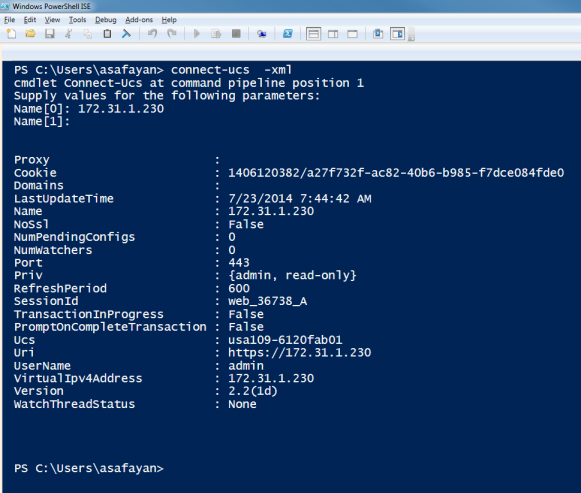Open a script using the folder icon
Screen dimensions: 581x493
pos(30,34)
